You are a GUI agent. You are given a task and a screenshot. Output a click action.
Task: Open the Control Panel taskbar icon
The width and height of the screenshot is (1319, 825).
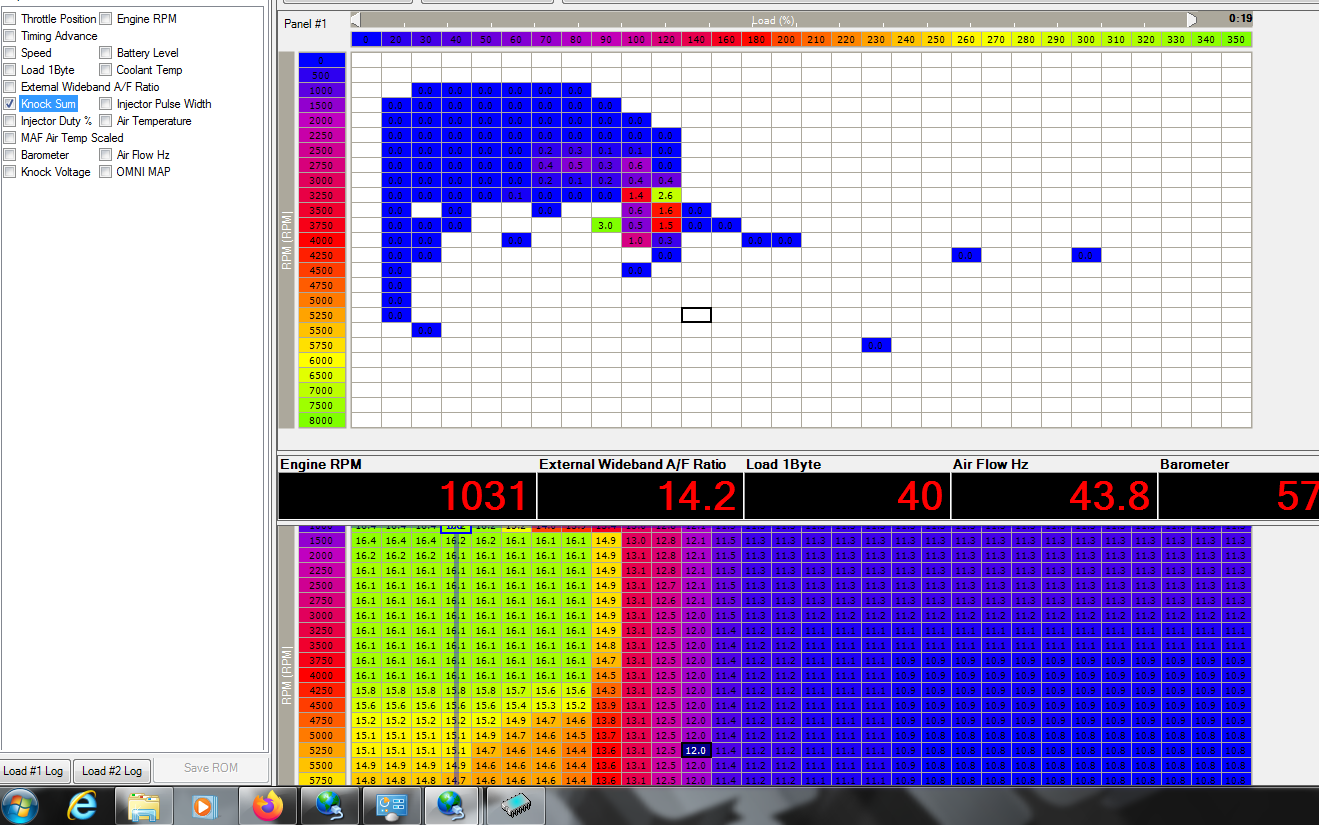pyautogui.click(x=391, y=805)
